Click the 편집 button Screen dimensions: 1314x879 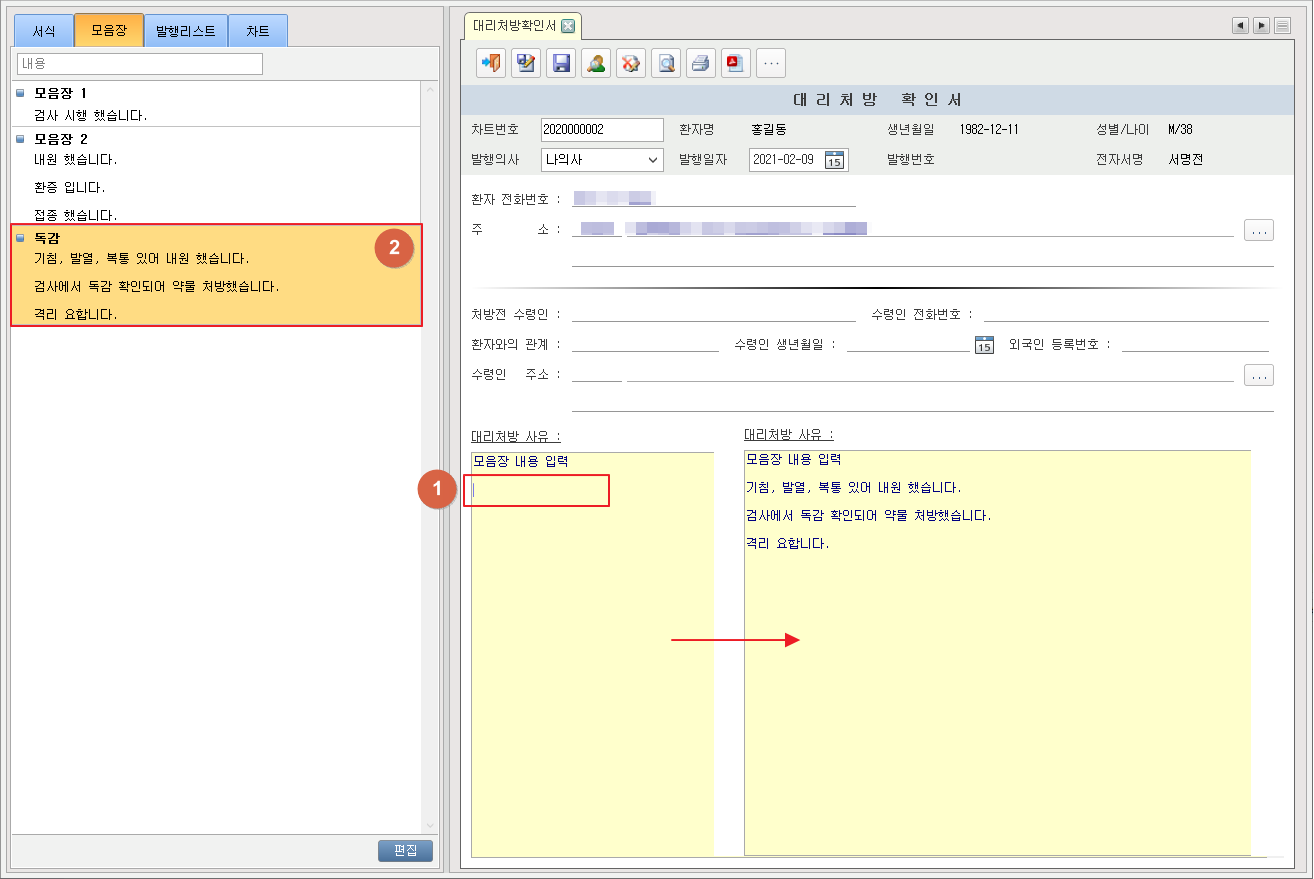pos(405,851)
